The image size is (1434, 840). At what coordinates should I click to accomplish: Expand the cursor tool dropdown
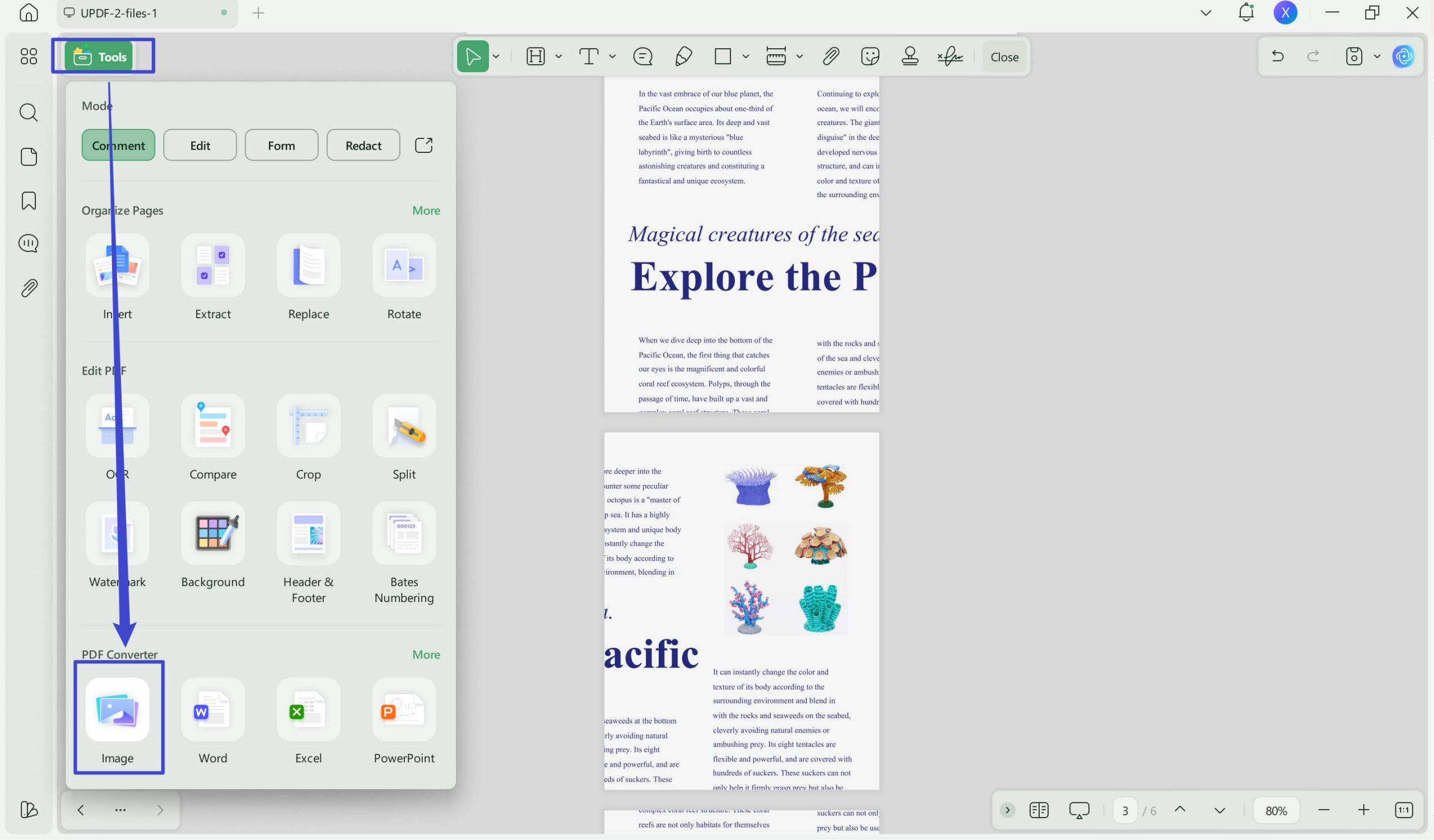496,57
